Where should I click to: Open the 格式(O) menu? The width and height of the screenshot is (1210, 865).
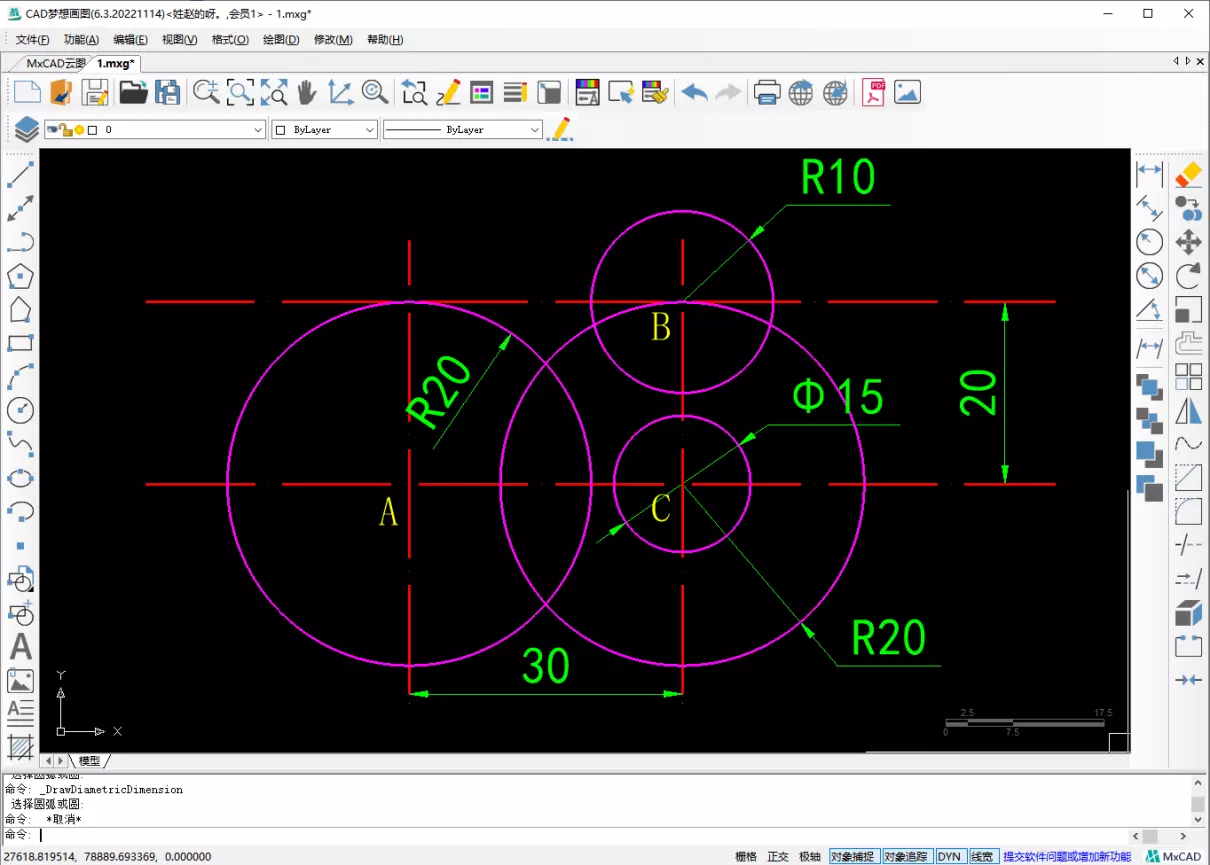[x=230, y=40]
